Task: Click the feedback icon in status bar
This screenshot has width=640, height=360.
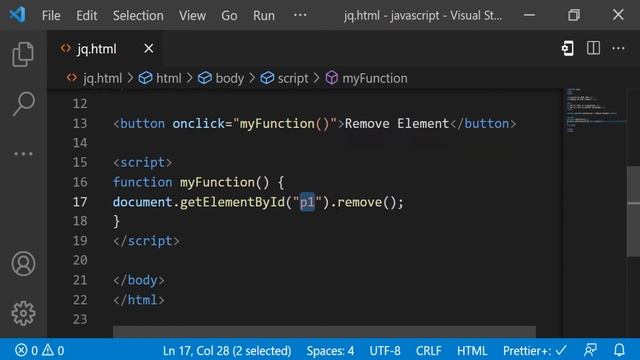Action: (590, 350)
